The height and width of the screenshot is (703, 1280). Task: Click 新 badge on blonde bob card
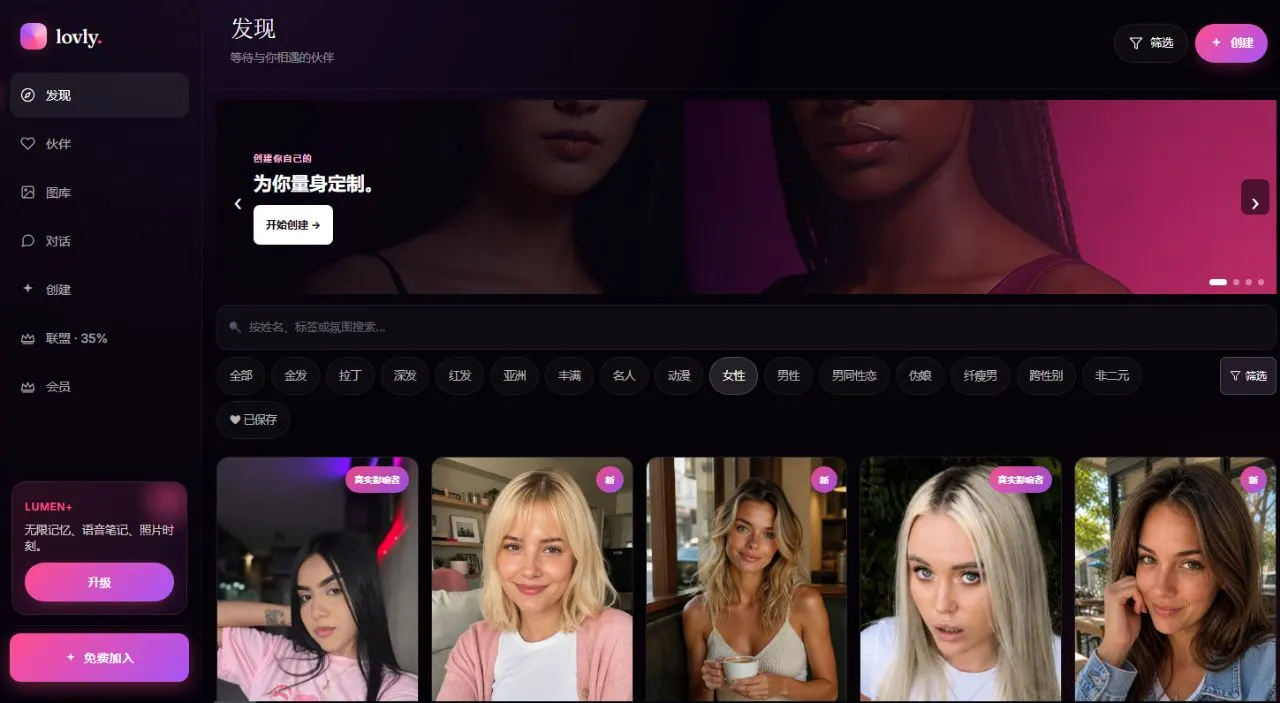[x=610, y=480]
